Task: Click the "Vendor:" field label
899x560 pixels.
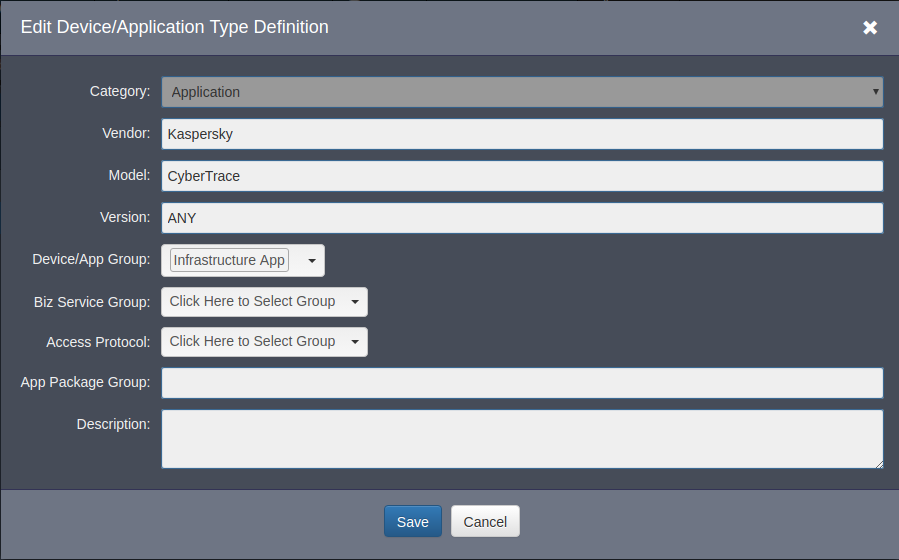Action: [x=126, y=134]
